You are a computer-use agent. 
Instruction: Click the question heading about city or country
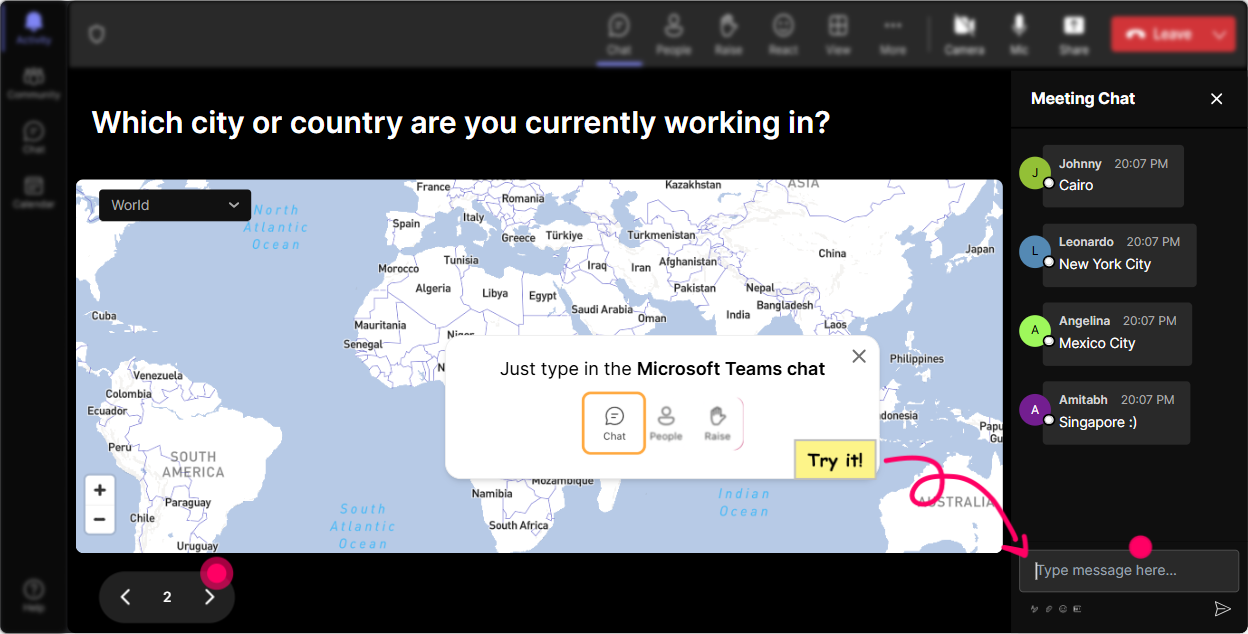(461, 123)
